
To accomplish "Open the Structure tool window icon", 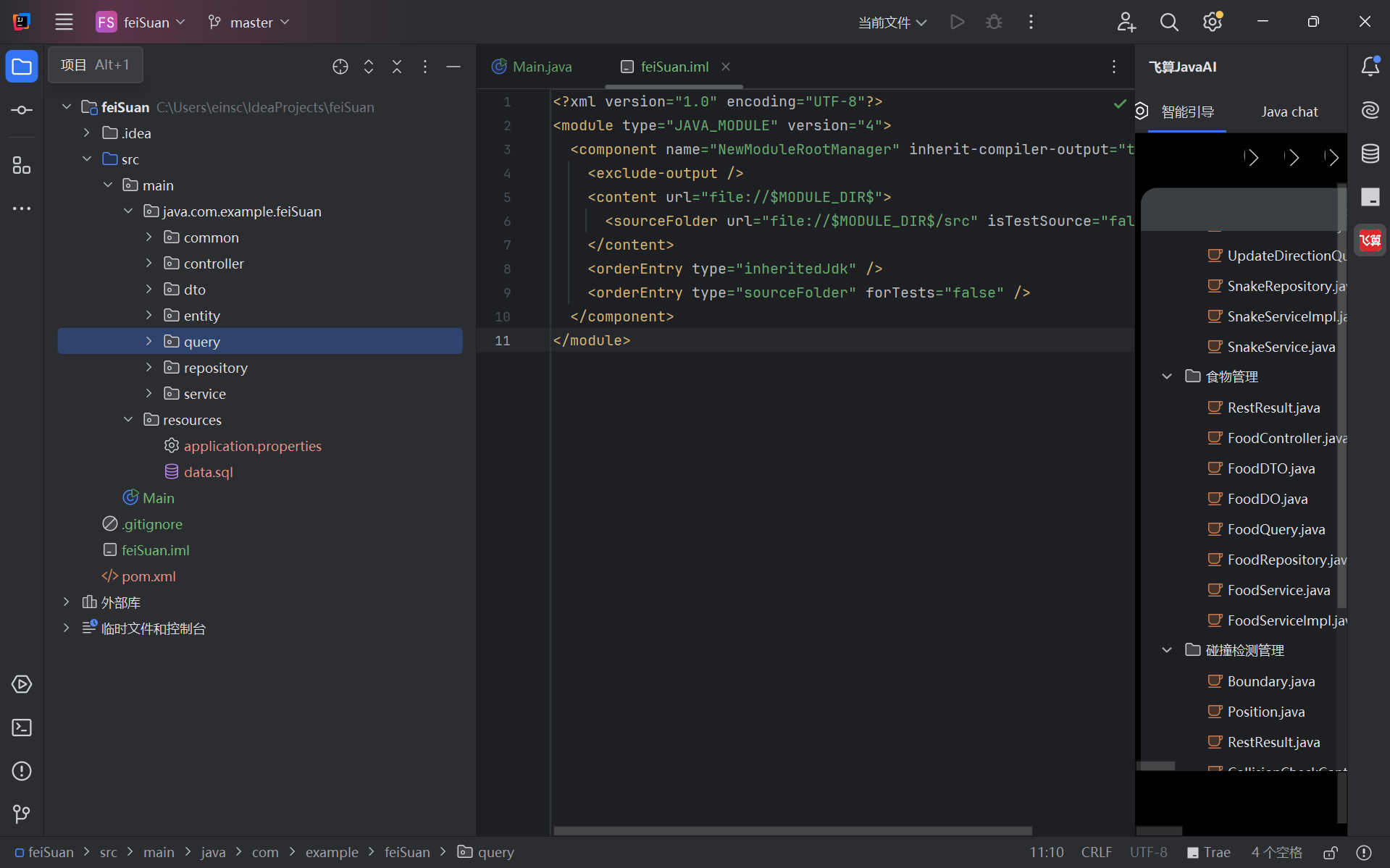I will 22,166.
